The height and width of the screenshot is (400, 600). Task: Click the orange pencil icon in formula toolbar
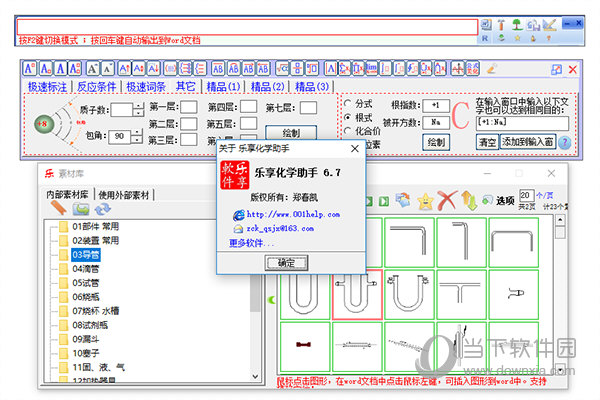pyautogui.click(x=491, y=69)
